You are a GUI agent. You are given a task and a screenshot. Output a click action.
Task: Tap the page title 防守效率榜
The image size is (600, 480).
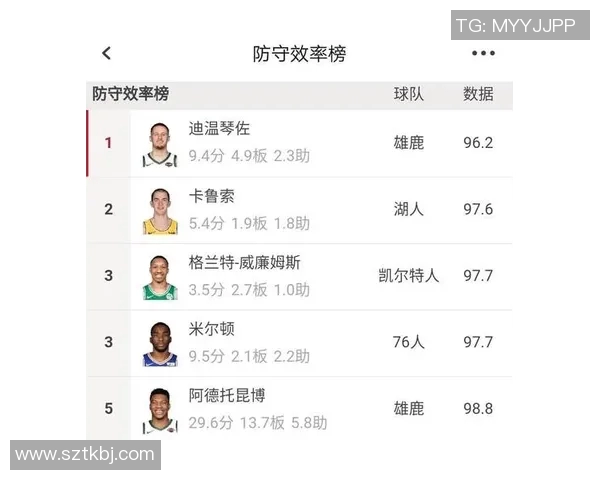[x=299, y=54]
